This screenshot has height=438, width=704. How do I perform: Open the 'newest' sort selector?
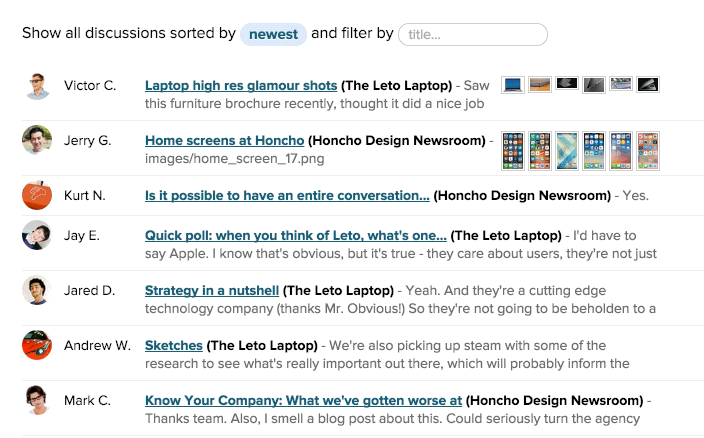click(x=273, y=34)
